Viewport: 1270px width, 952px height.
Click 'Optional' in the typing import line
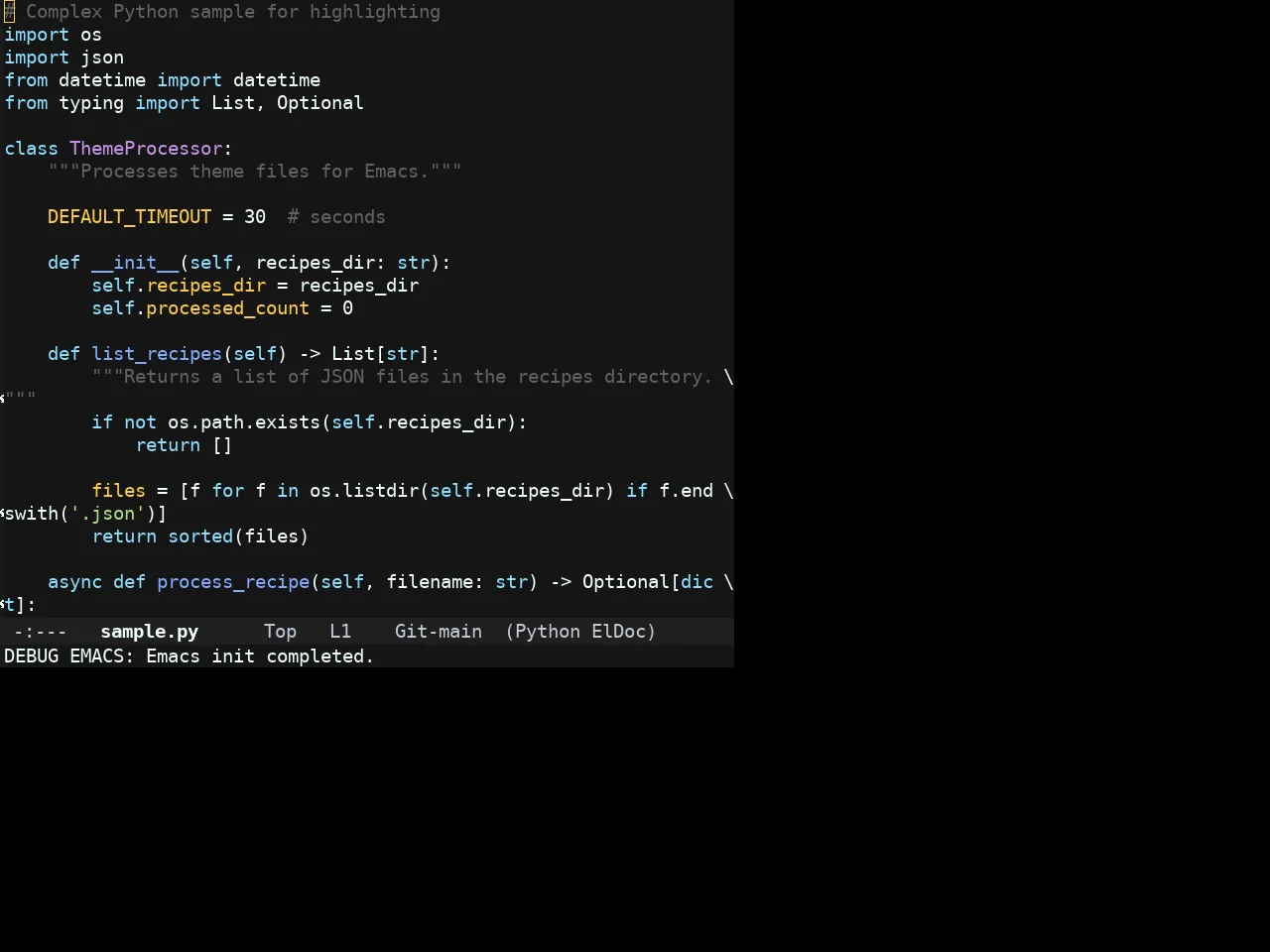(x=319, y=103)
